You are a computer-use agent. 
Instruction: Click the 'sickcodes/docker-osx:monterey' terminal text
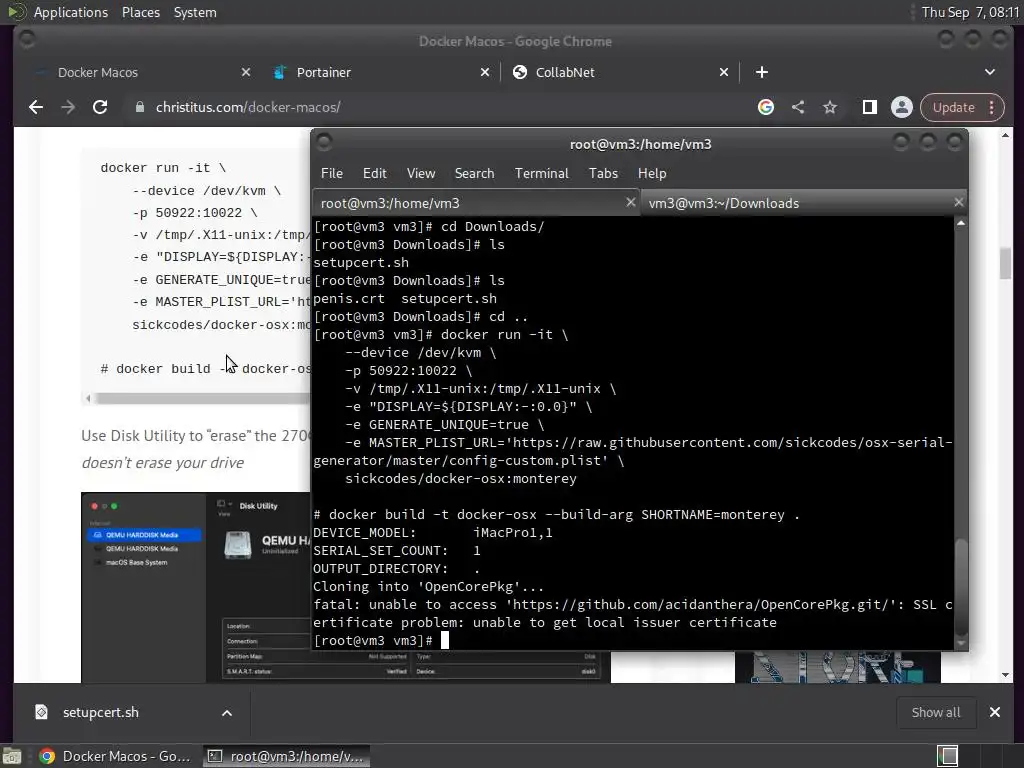460,479
